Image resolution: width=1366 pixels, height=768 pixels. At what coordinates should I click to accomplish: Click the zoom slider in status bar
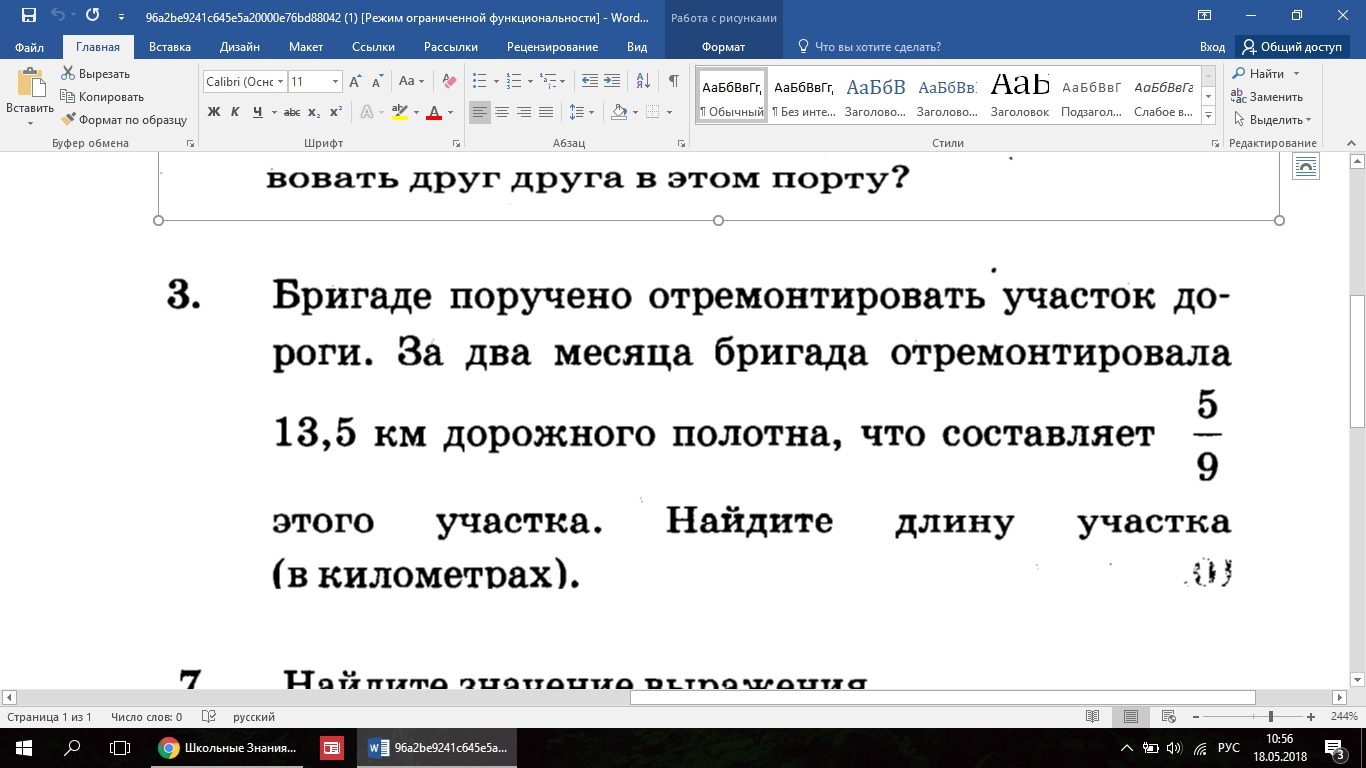pos(1270,717)
